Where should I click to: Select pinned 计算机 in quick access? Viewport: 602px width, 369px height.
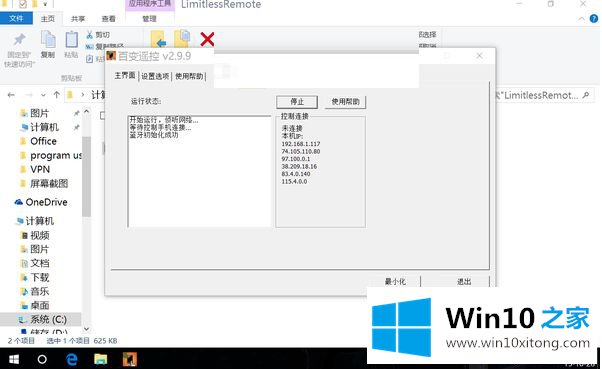[44, 127]
